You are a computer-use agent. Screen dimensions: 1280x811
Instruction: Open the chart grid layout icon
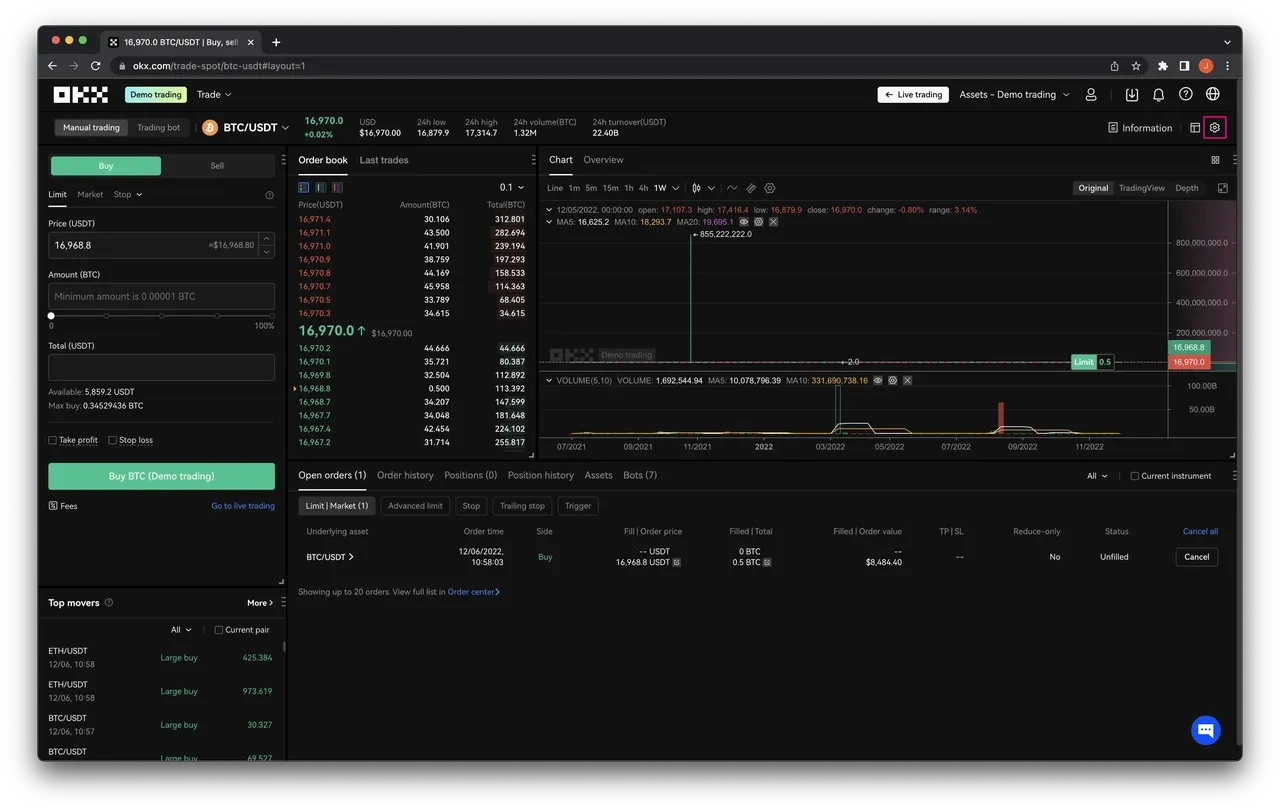pos(1215,160)
